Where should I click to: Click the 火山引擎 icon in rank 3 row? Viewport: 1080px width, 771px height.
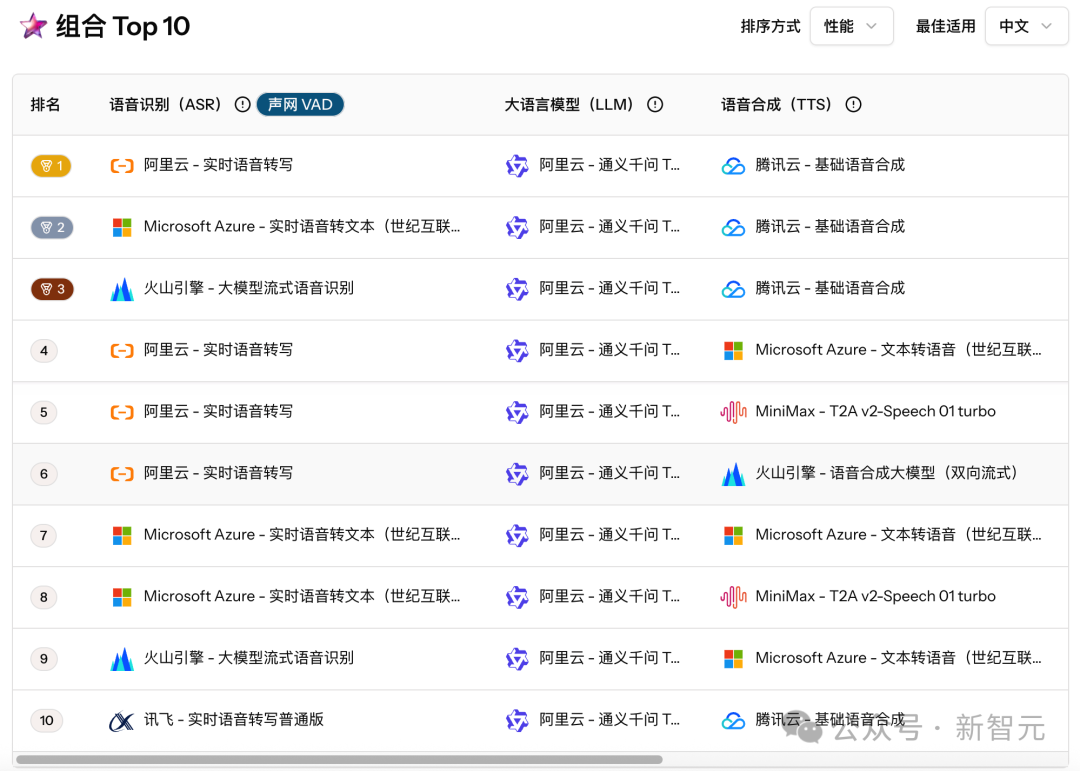tap(122, 288)
